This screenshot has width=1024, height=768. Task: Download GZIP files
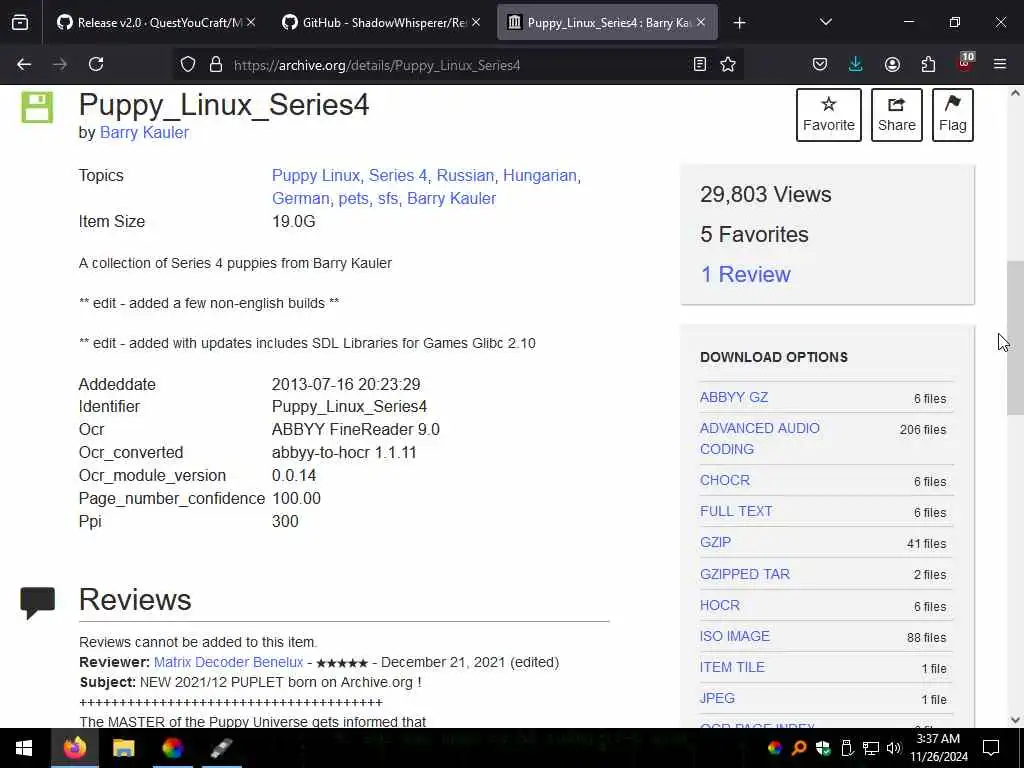click(715, 543)
